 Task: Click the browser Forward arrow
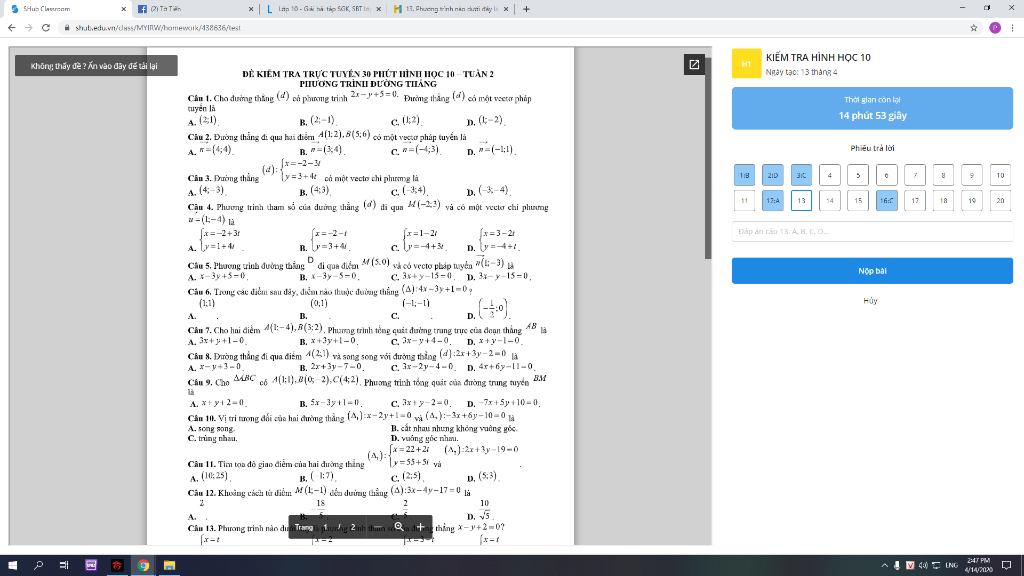tap(29, 27)
